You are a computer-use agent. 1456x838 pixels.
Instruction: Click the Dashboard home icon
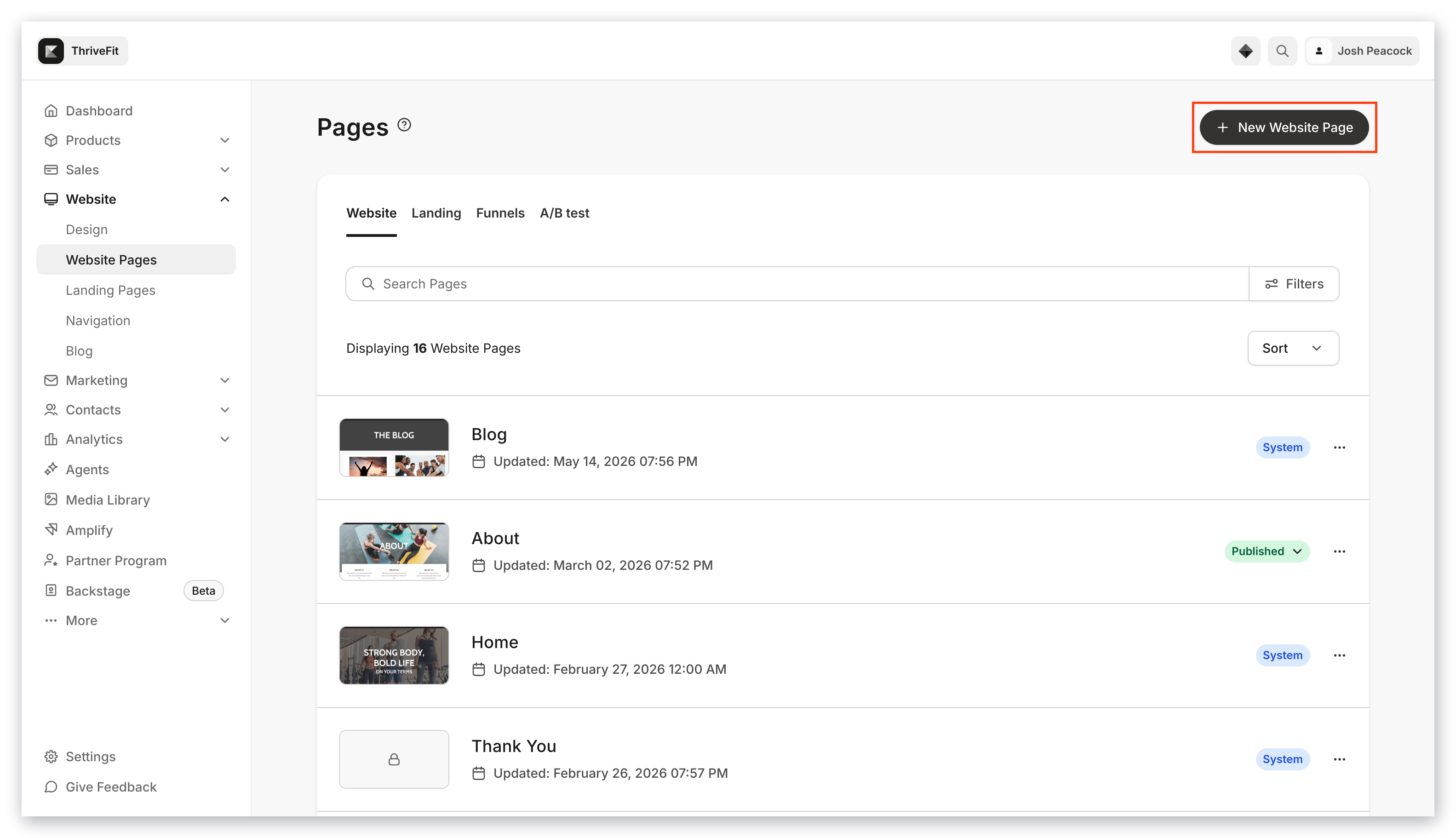tap(51, 110)
